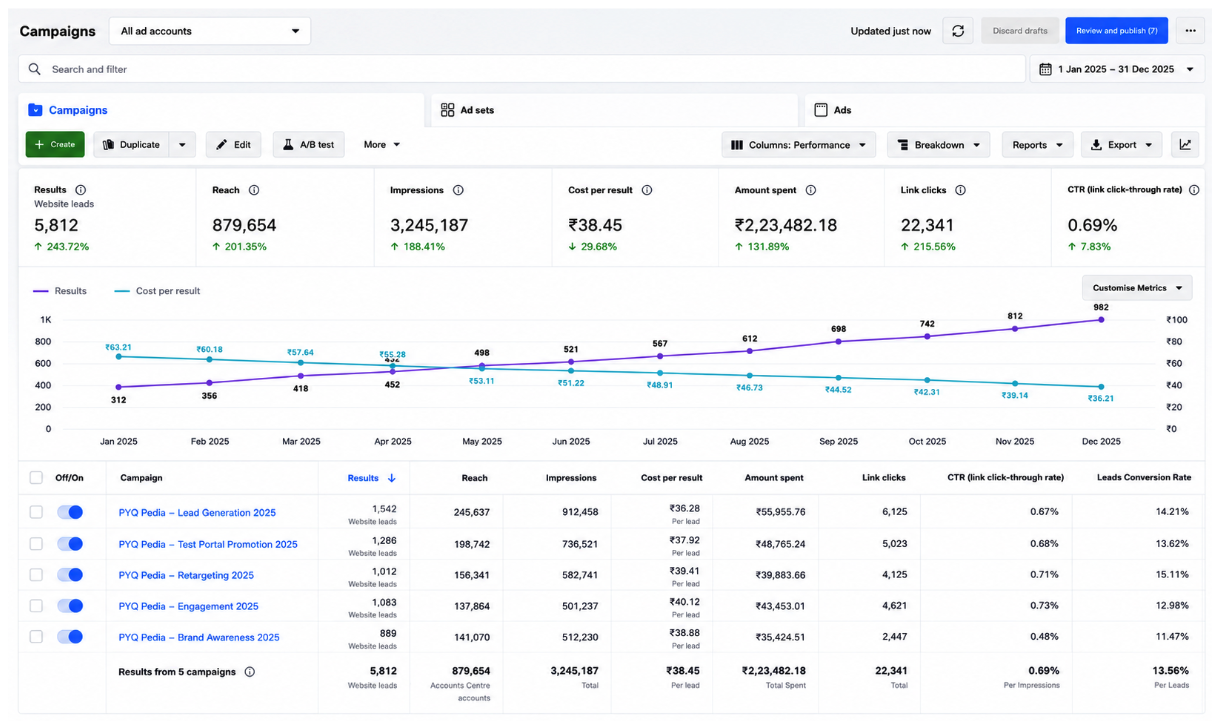
Task: Click the CTR info icon in summary
Action: [1194, 190]
